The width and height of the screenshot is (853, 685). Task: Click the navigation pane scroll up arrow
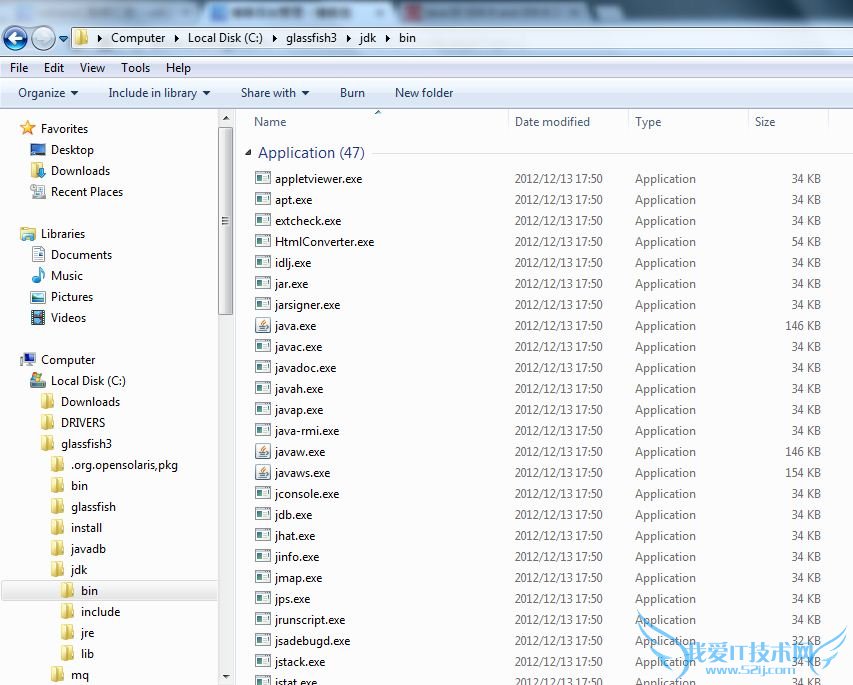(x=226, y=118)
